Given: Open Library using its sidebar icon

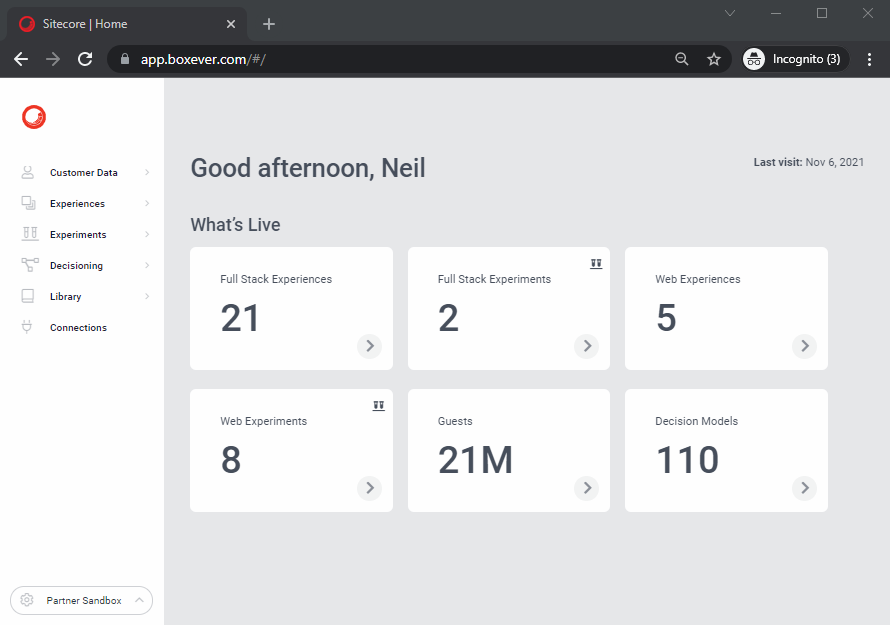Looking at the screenshot, I should click(x=27, y=296).
